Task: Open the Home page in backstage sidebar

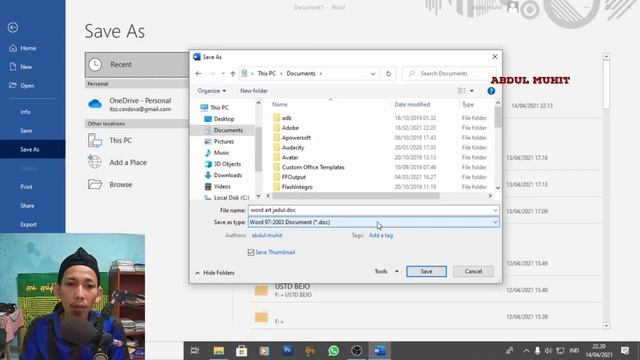Action: pyautogui.click(x=23, y=48)
